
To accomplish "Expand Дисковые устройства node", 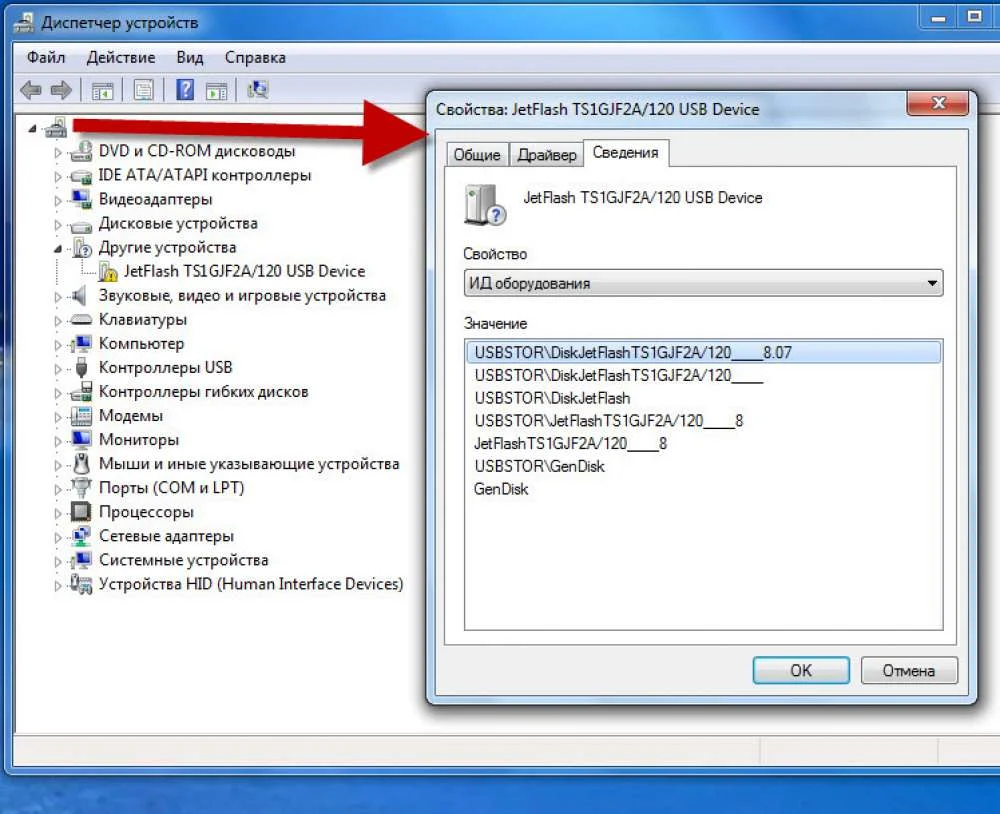I will click(x=57, y=225).
